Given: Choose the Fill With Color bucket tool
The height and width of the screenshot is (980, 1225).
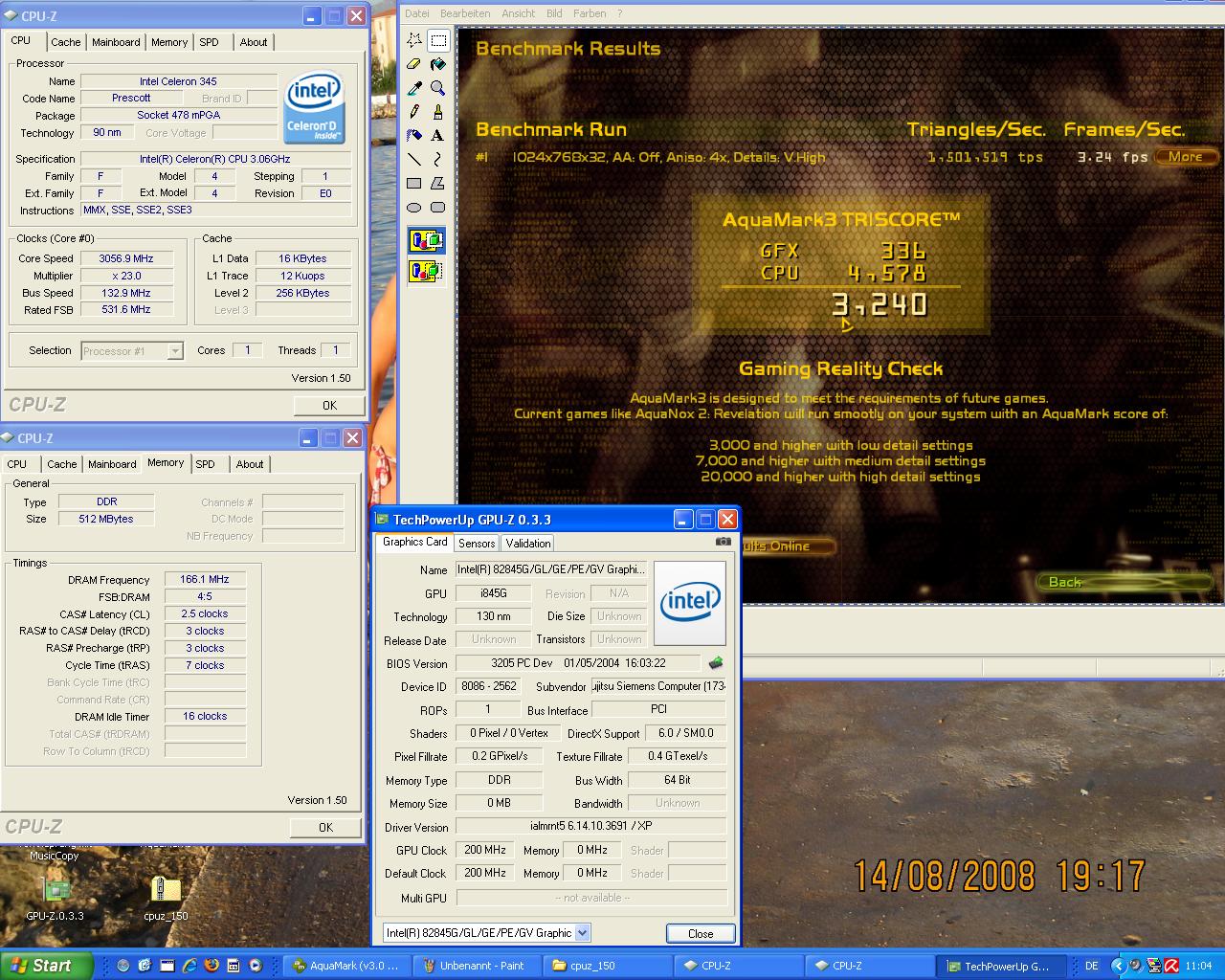Looking at the screenshot, I should click(x=438, y=64).
